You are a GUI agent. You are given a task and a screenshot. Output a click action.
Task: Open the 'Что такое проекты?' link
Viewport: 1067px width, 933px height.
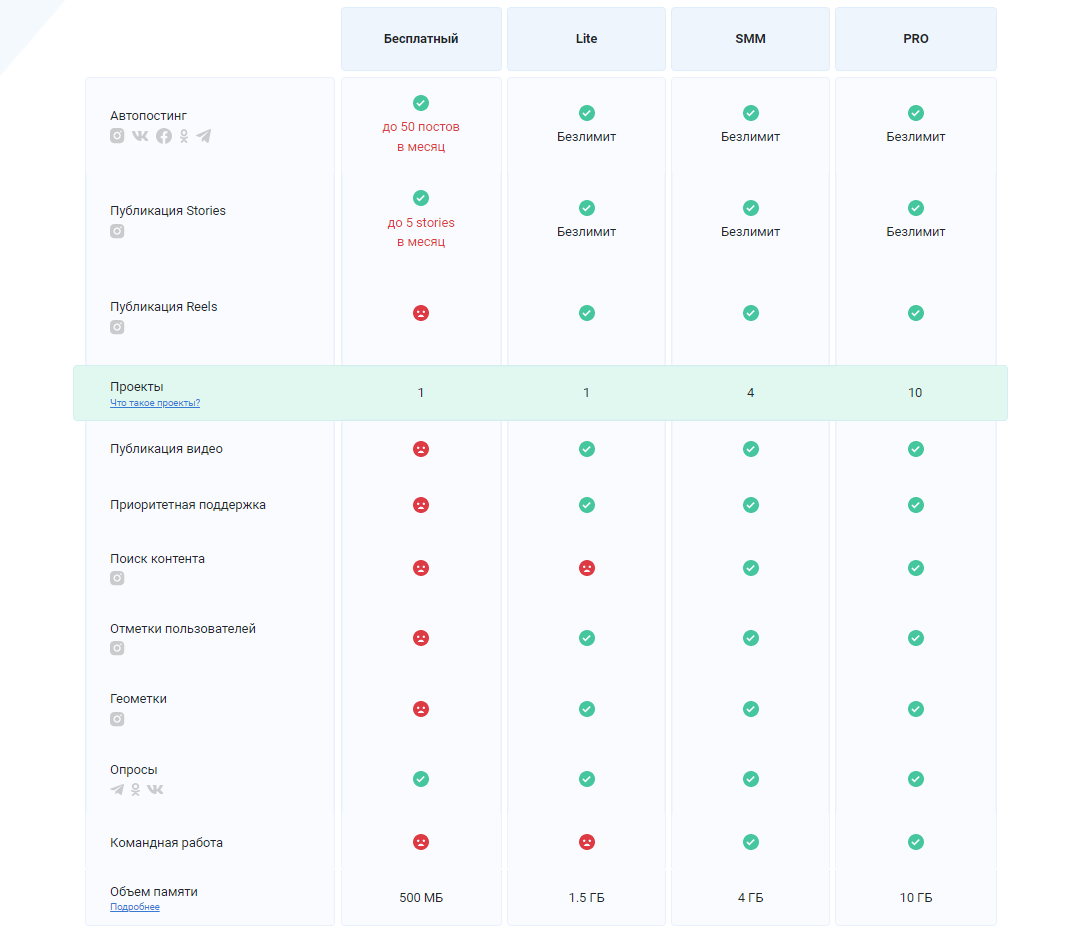155,403
